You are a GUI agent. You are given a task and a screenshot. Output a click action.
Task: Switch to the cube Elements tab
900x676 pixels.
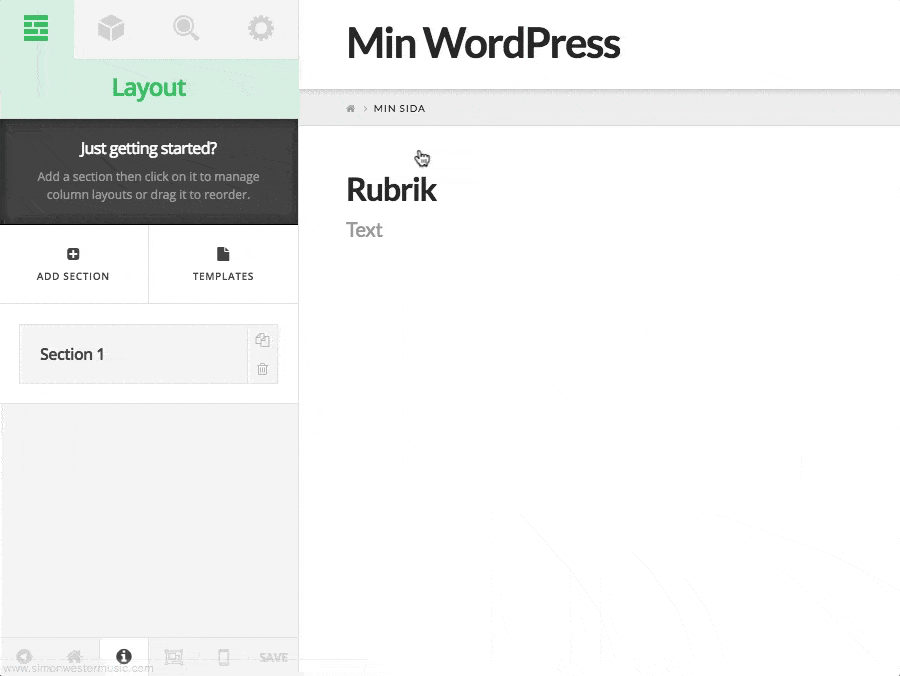[x=111, y=29]
